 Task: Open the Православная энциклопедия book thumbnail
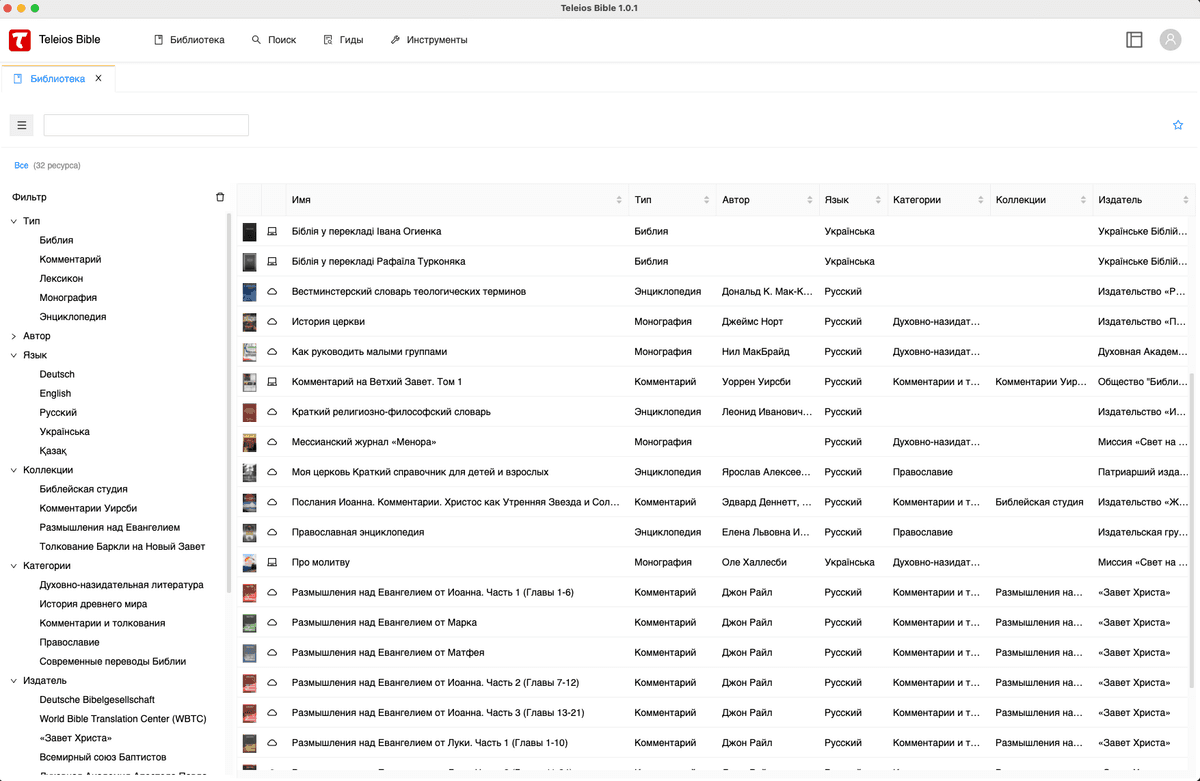[249, 533]
